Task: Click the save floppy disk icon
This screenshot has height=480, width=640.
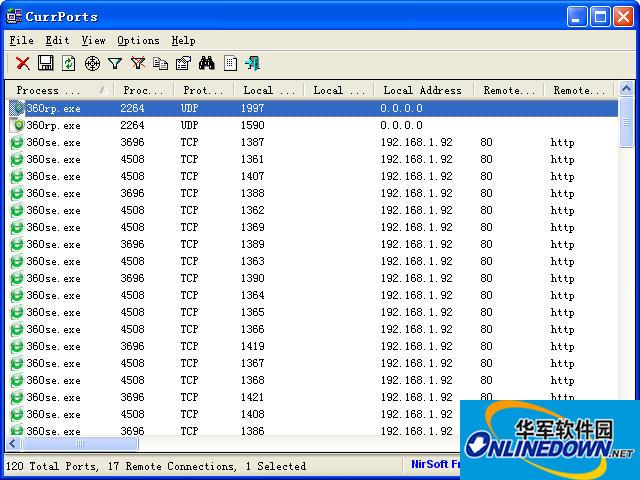Action: (45, 63)
